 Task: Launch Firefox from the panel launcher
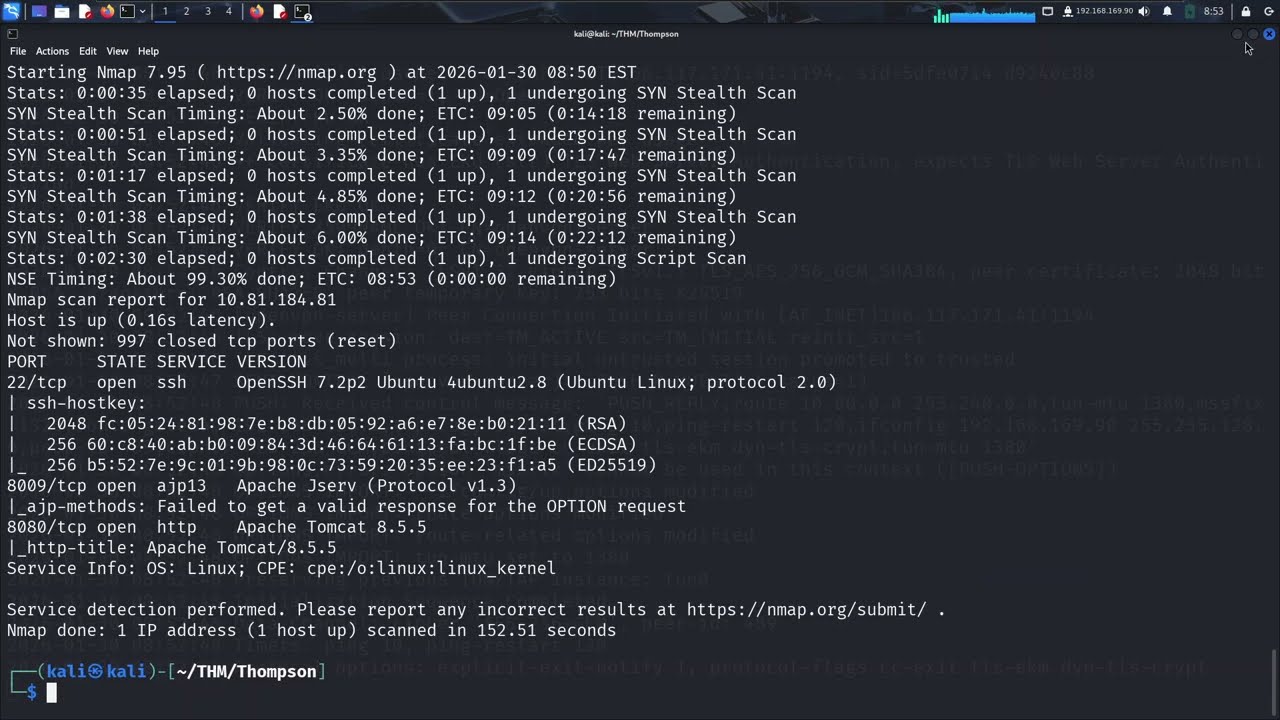click(x=107, y=11)
